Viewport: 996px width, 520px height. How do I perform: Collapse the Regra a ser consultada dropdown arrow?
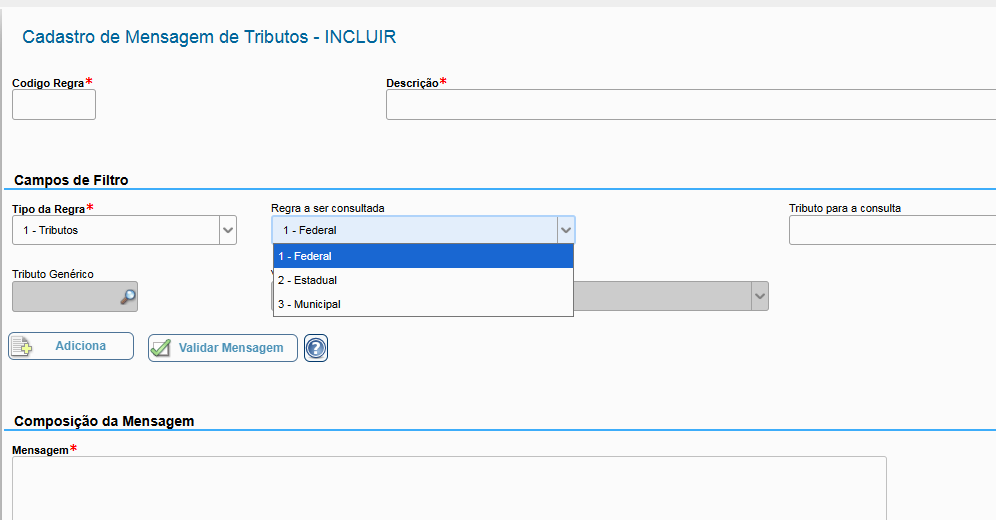(566, 230)
